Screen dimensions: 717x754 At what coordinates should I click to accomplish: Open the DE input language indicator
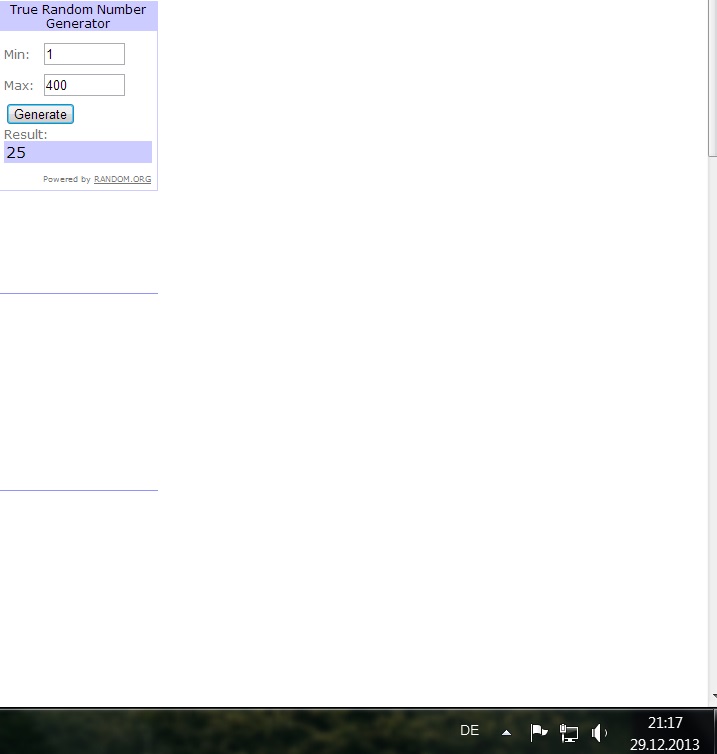click(469, 731)
